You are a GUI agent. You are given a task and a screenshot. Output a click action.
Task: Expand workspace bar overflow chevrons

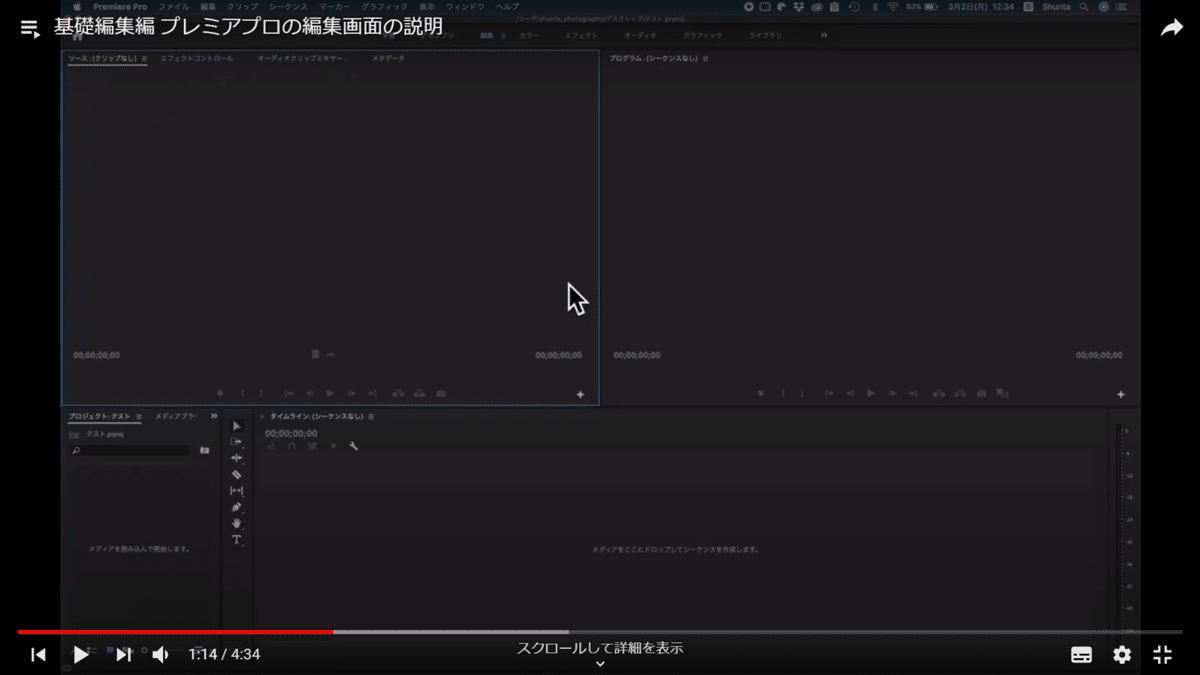(x=824, y=35)
